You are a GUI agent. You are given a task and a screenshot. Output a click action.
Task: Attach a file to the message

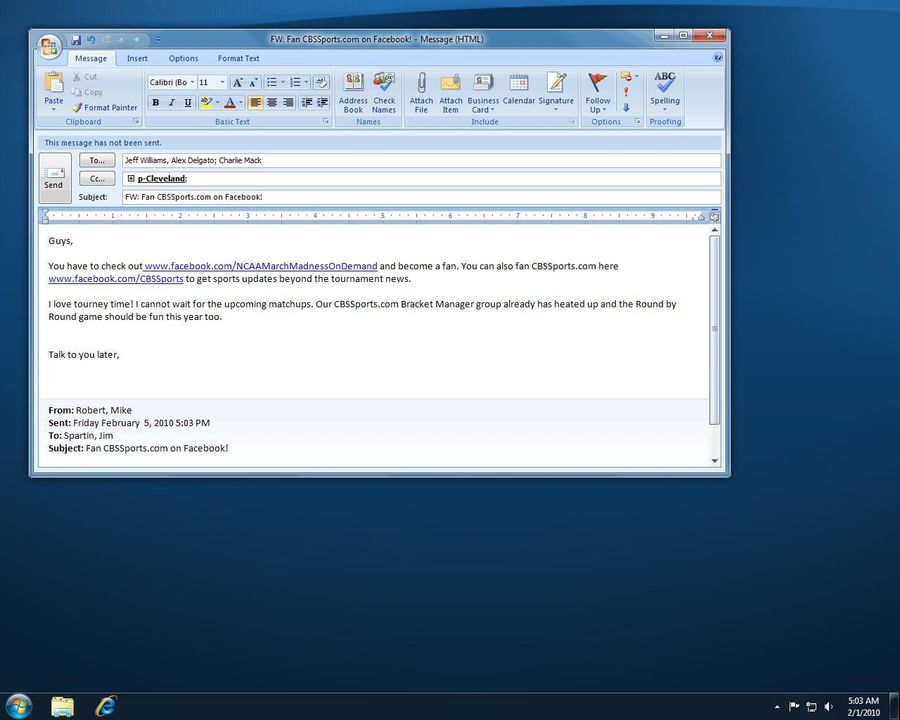pyautogui.click(x=421, y=92)
